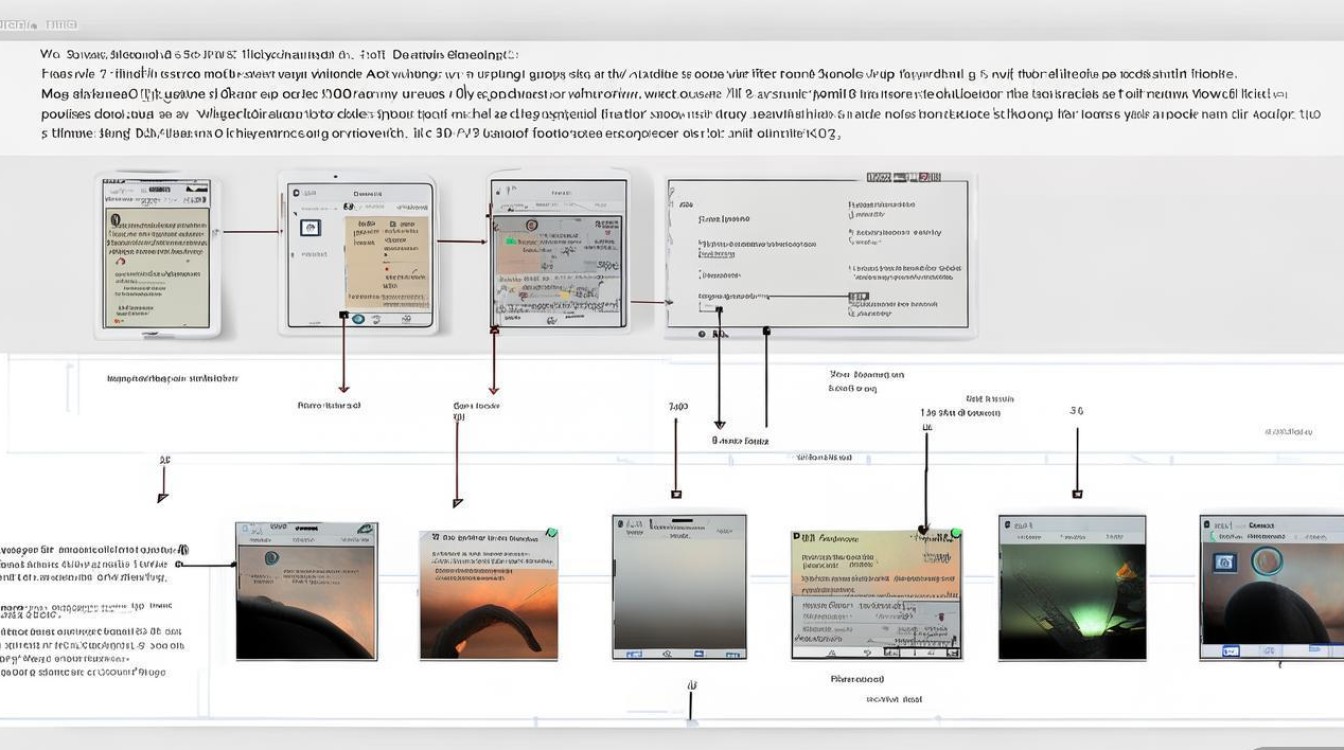
Task: Click the dark circle icon atop the first phone's text
Action: tap(115, 220)
